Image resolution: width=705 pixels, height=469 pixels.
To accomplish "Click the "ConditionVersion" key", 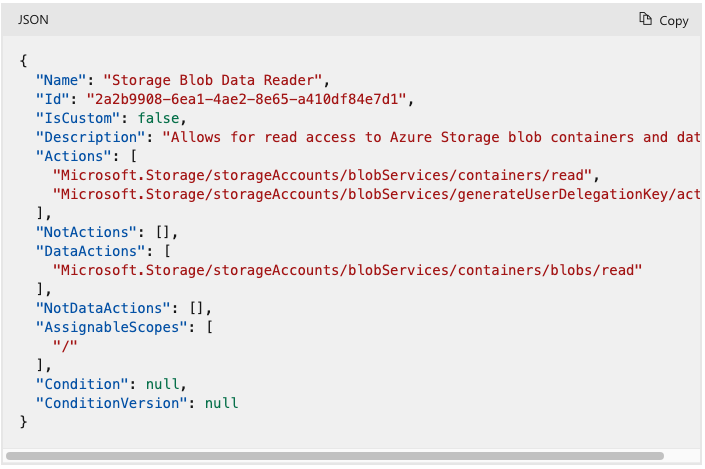I will coord(112,403).
